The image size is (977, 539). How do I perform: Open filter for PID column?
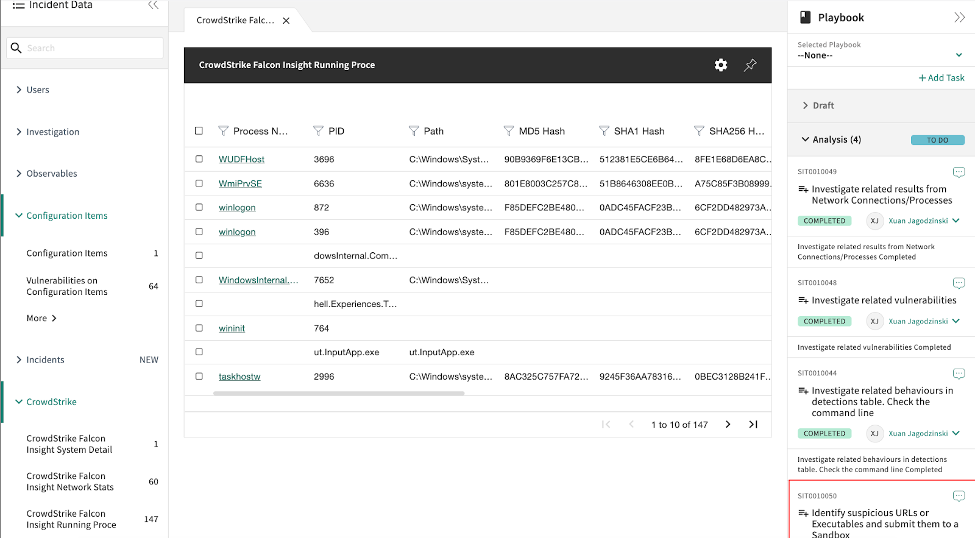318,131
